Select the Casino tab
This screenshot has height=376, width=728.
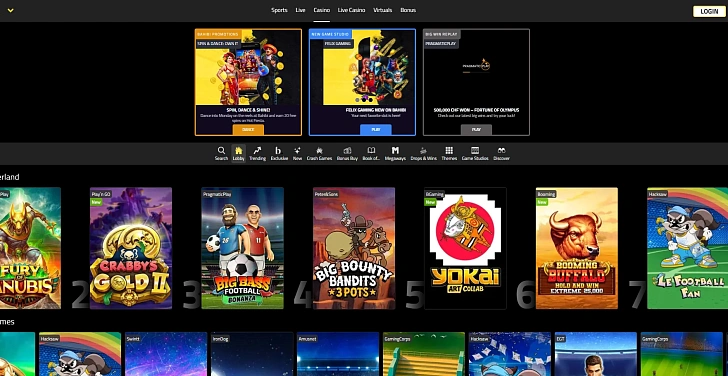[x=322, y=10]
